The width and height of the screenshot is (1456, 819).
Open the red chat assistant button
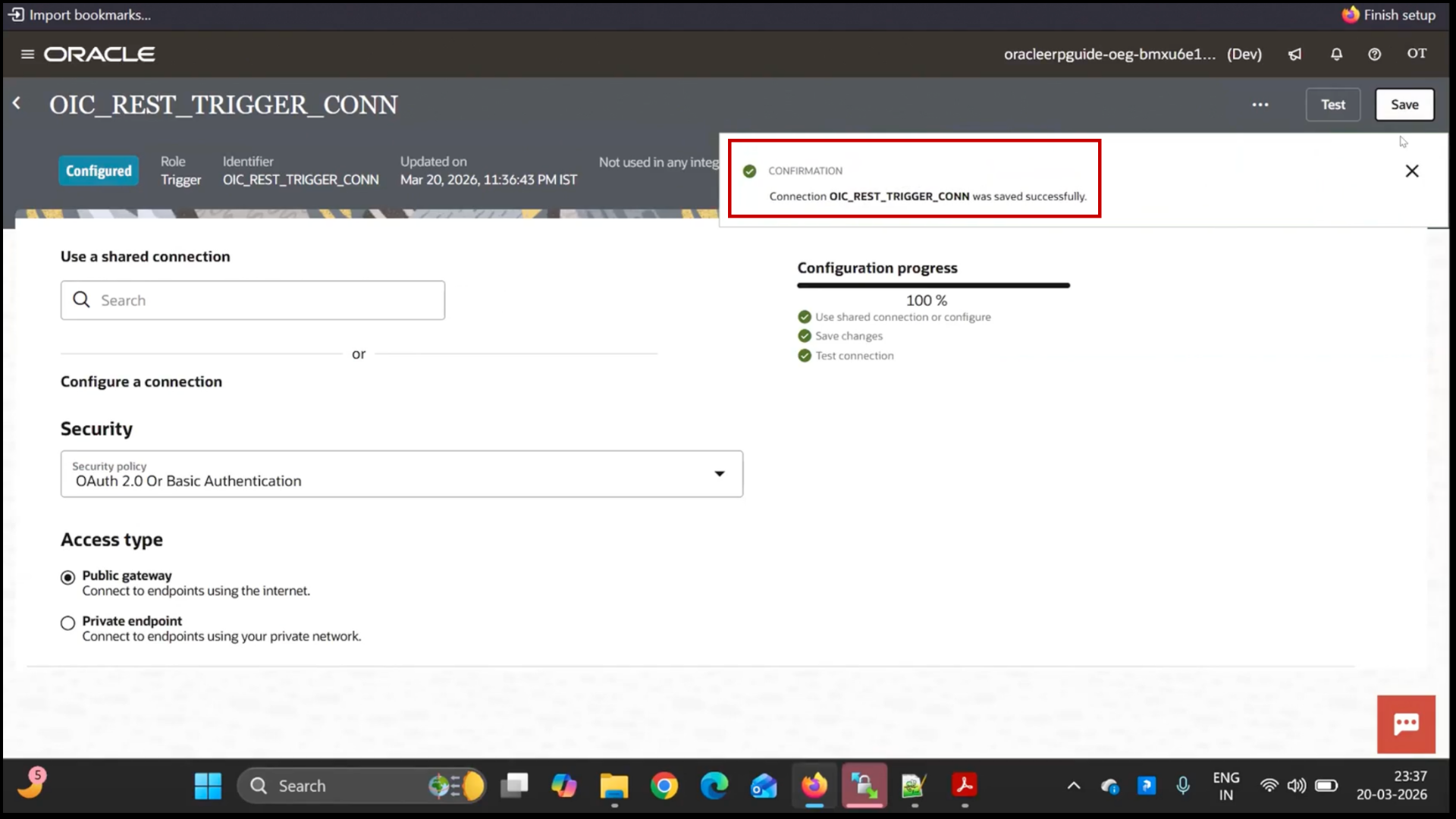[x=1406, y=723]
